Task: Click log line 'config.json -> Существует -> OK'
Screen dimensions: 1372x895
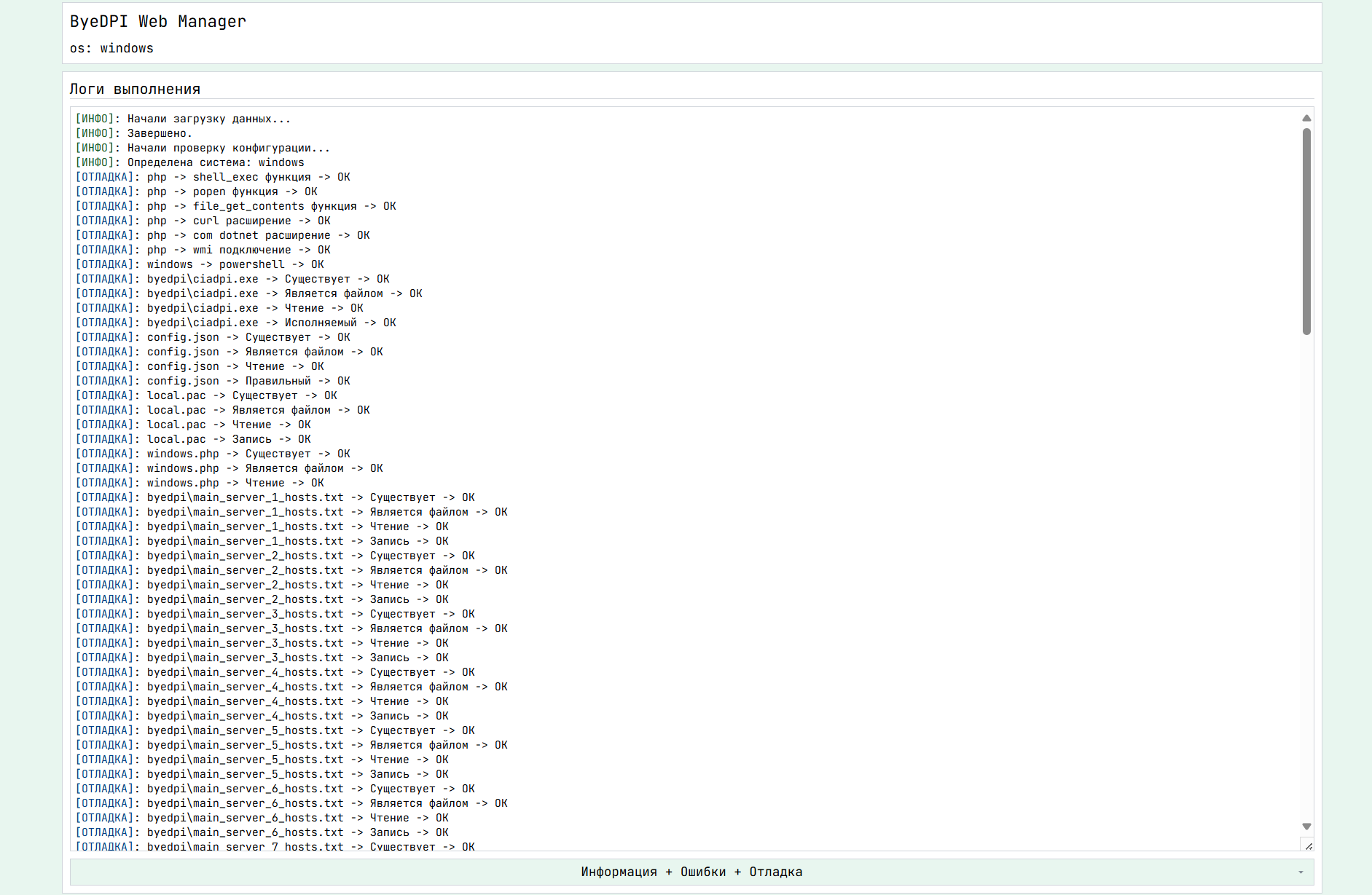Action: tap(213, 337)
